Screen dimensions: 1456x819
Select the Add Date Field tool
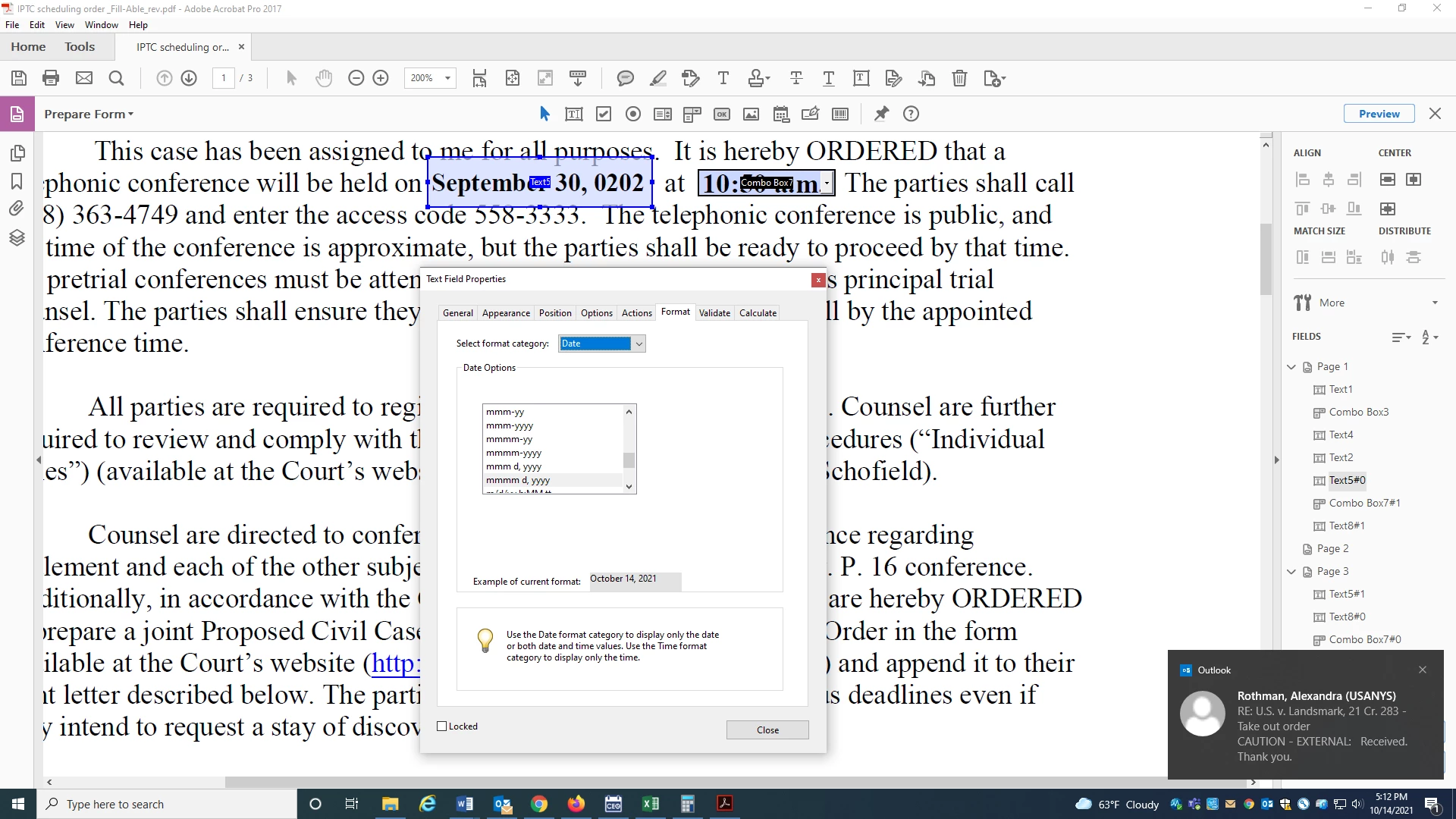[x=781, y=114]
